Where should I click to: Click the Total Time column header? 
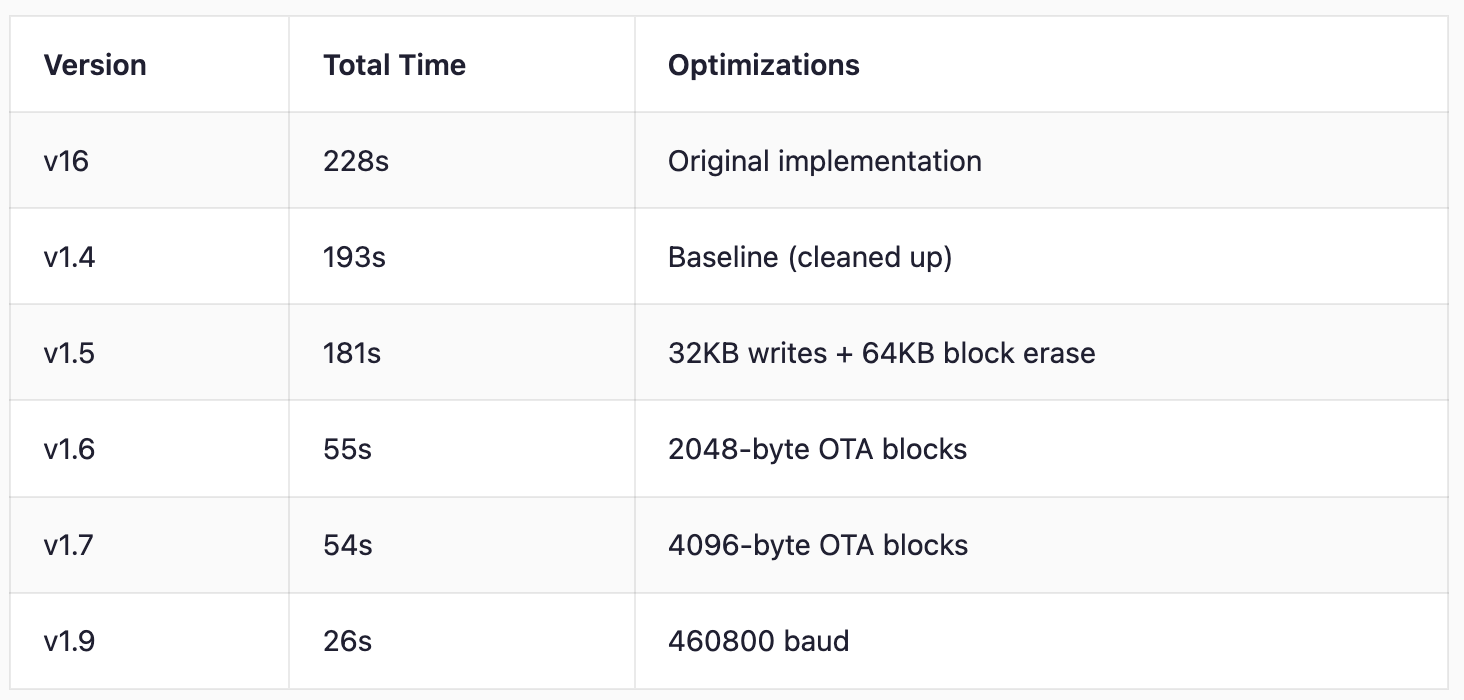(394, 65)
